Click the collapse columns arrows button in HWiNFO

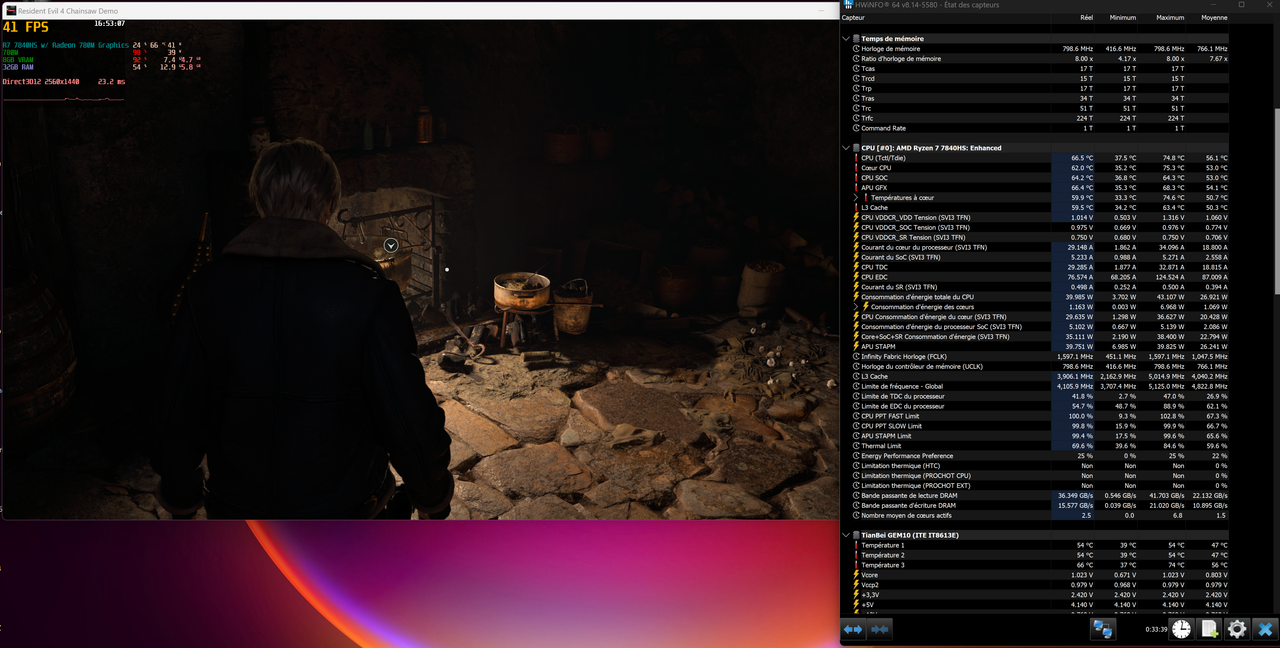(880, 629)
